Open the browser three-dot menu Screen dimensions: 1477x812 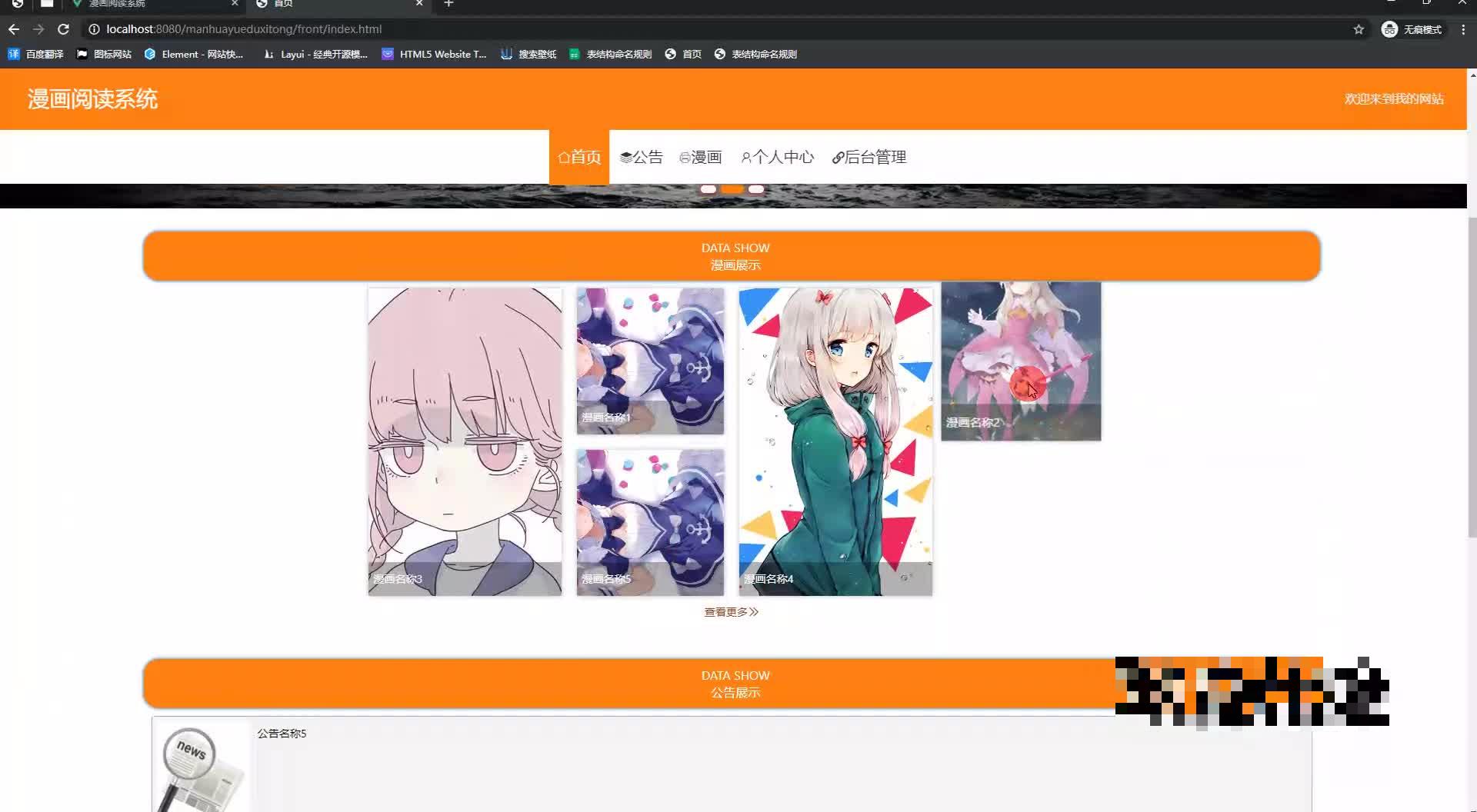(x=1462, y=29)
